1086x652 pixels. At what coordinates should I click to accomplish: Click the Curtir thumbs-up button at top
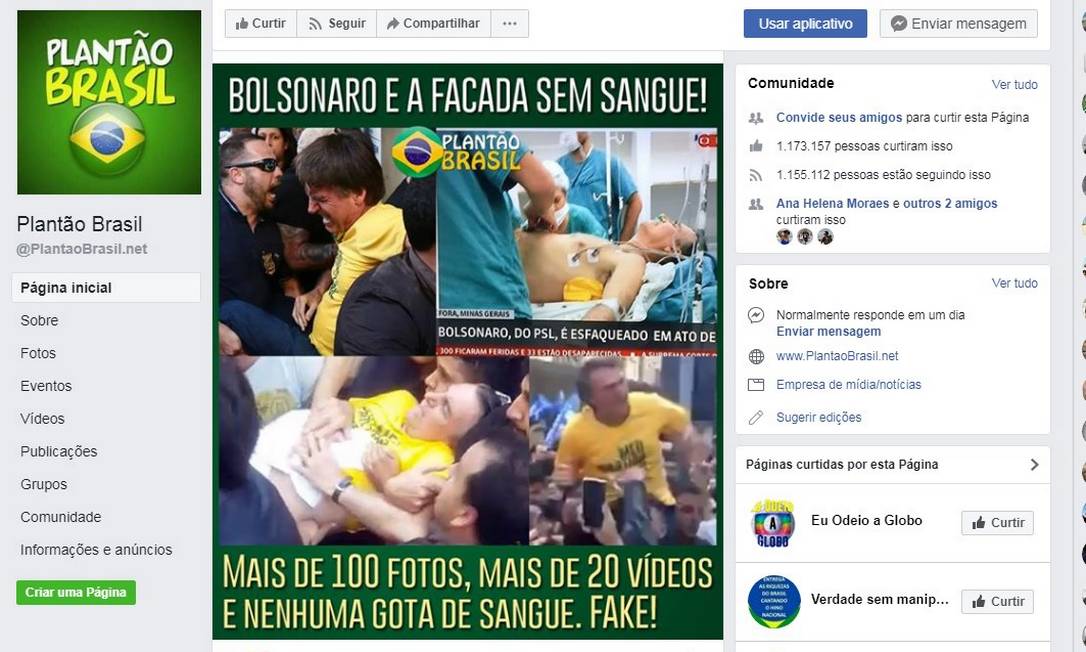(260, 24)
